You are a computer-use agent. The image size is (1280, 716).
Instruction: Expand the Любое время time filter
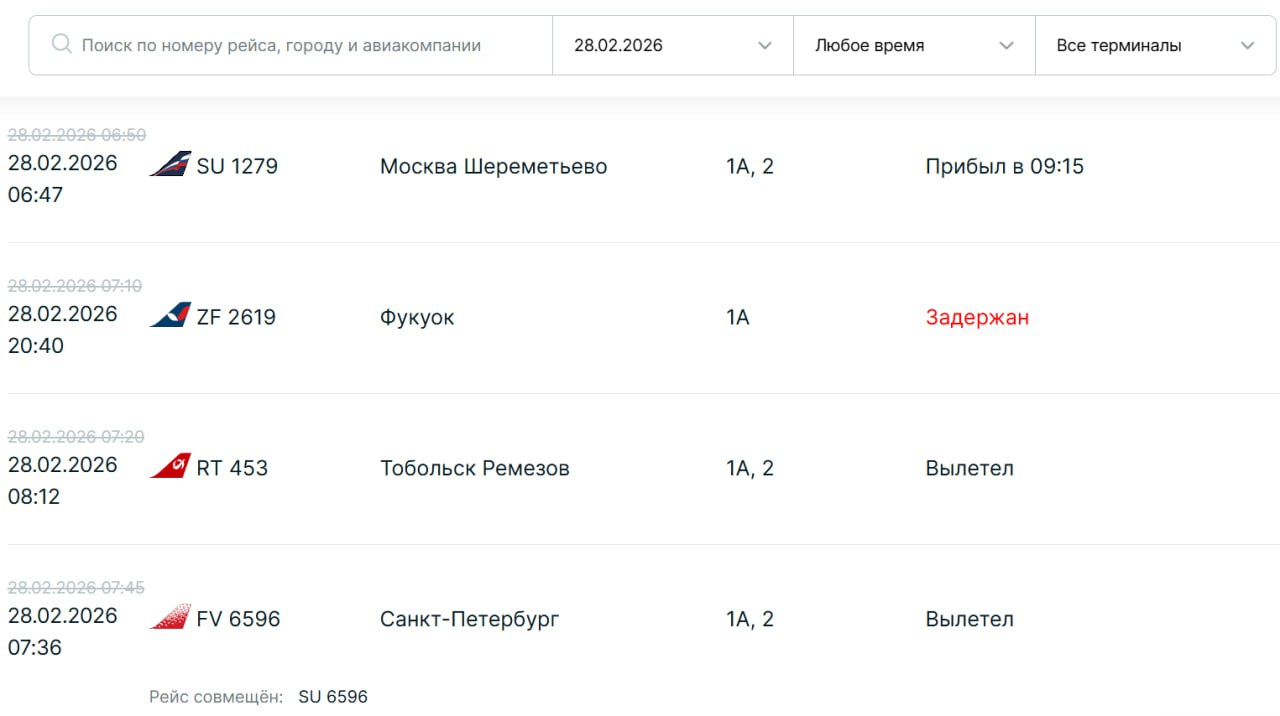pos(914,45)
